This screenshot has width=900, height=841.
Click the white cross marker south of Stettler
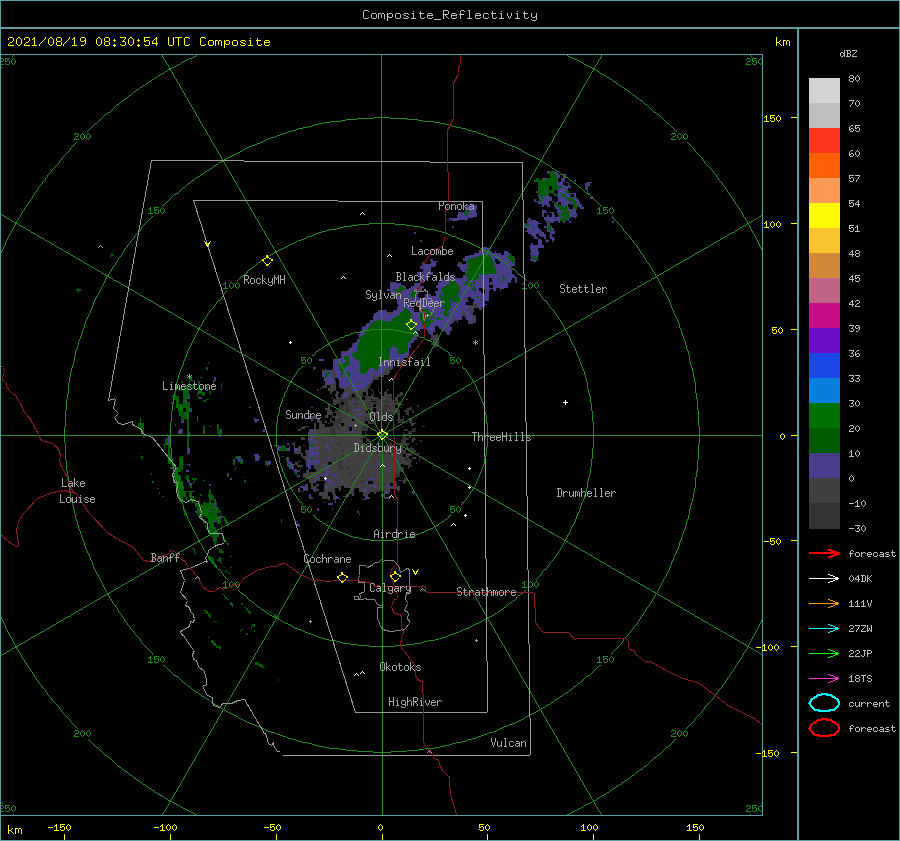tap(565, 402)
